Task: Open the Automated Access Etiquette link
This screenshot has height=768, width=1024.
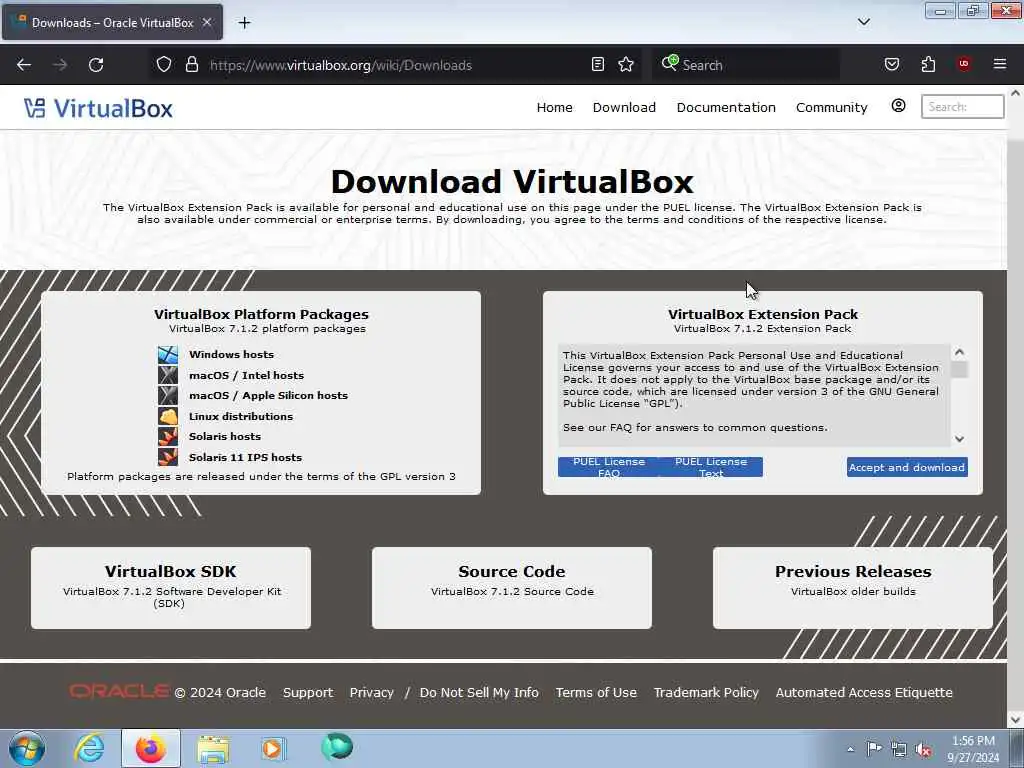Action: click(864, 692)
